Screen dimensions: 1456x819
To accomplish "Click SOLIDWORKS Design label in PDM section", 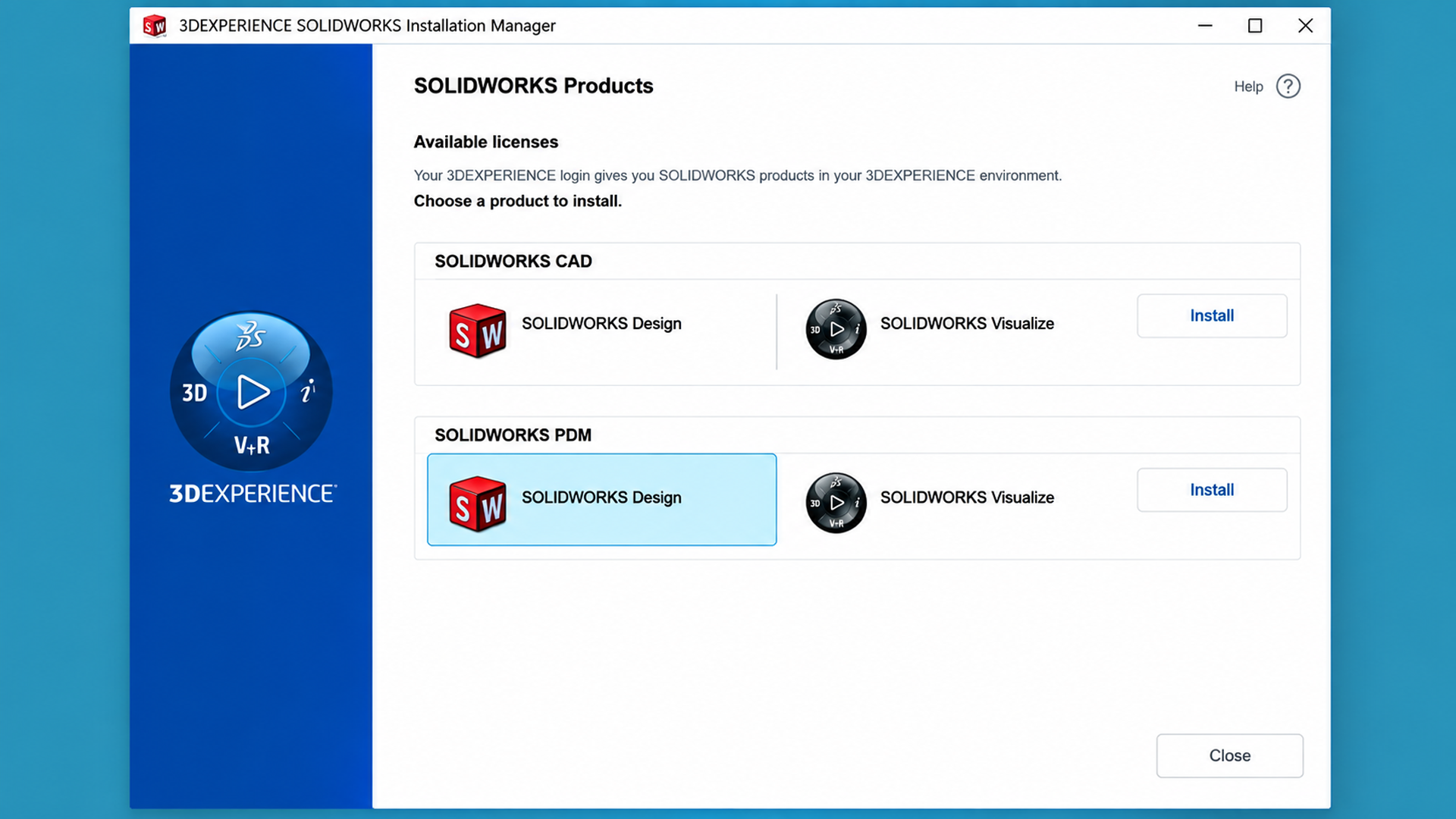I will pos(601,497).
